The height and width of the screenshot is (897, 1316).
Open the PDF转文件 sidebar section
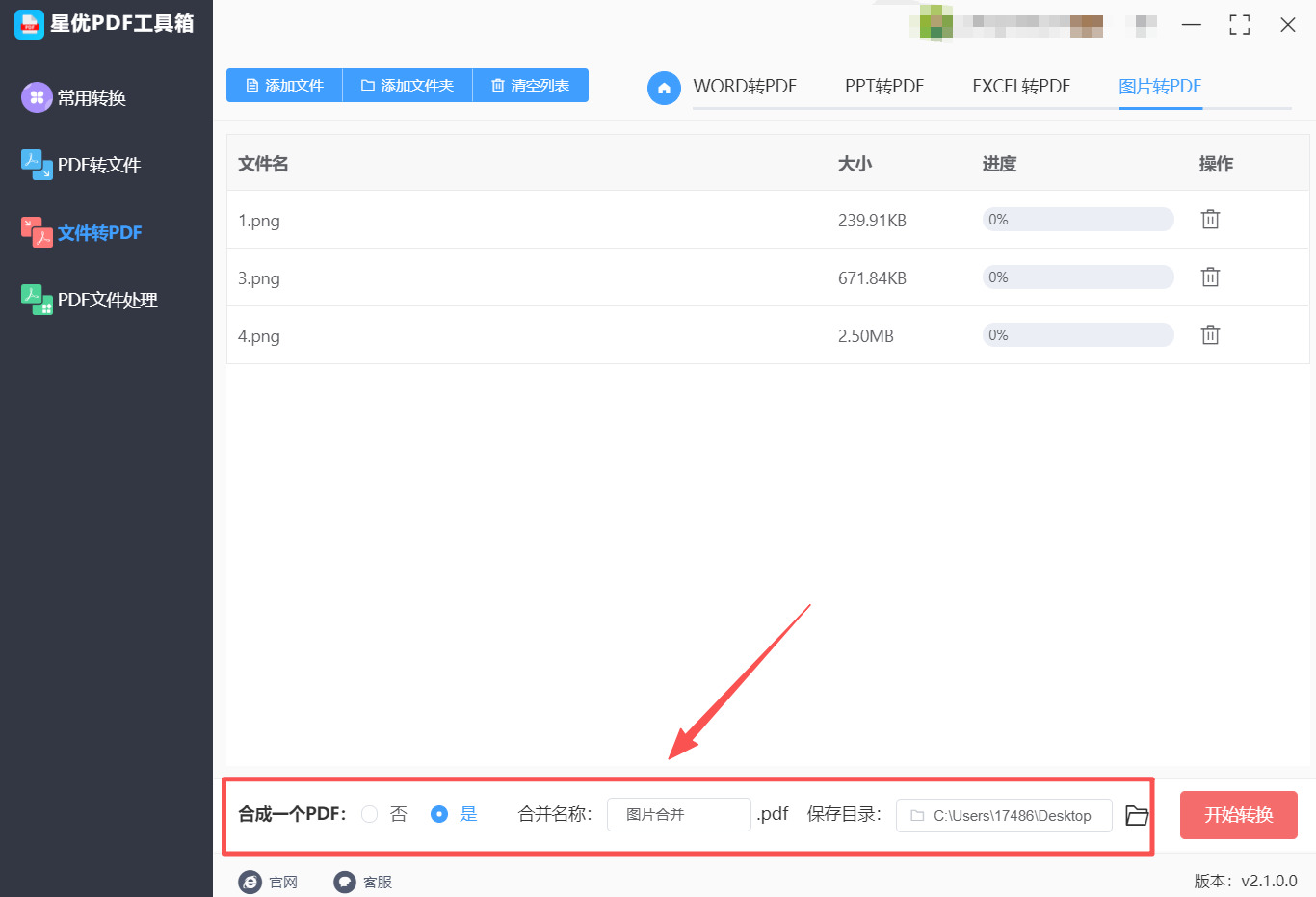pos(81,165)
